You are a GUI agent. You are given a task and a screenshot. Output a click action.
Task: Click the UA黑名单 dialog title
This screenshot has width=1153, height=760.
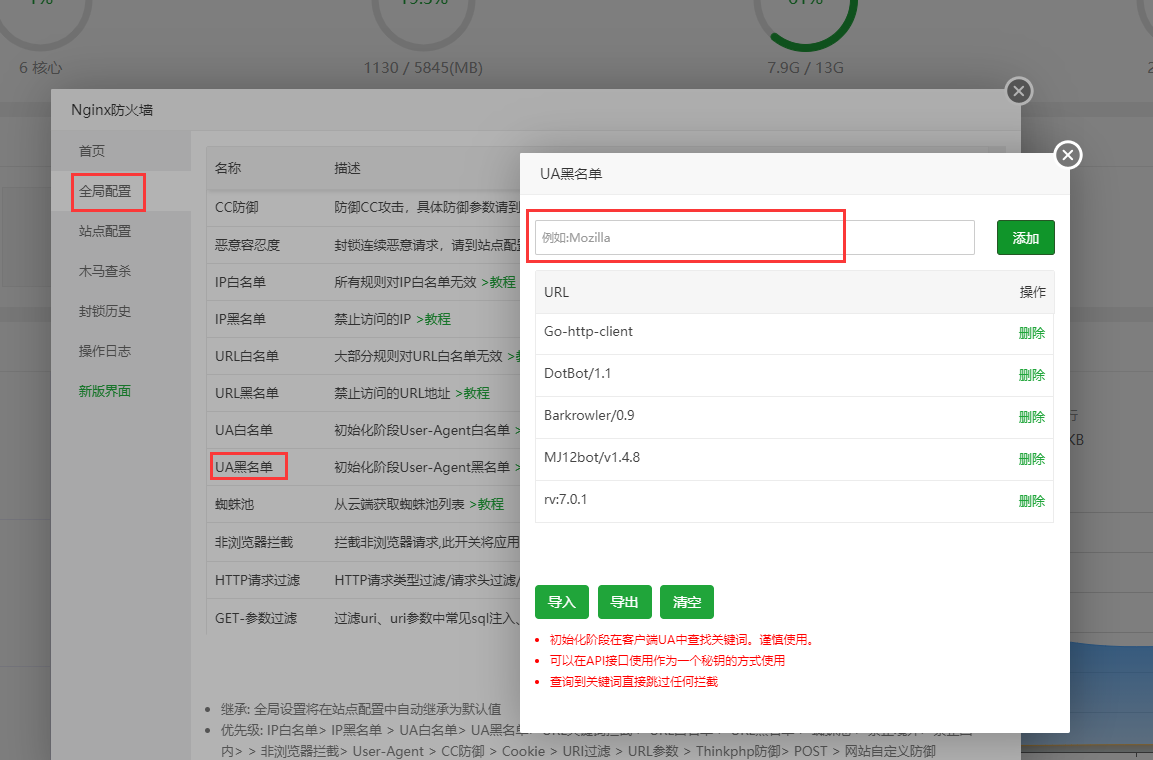(571, 174)
